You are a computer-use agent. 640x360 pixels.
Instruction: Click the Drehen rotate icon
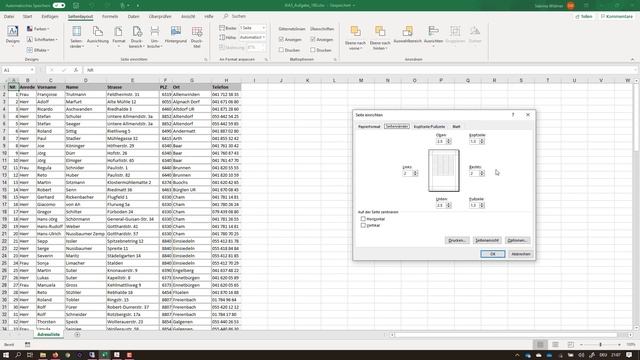pyautogui.click(x=475, y=35)
